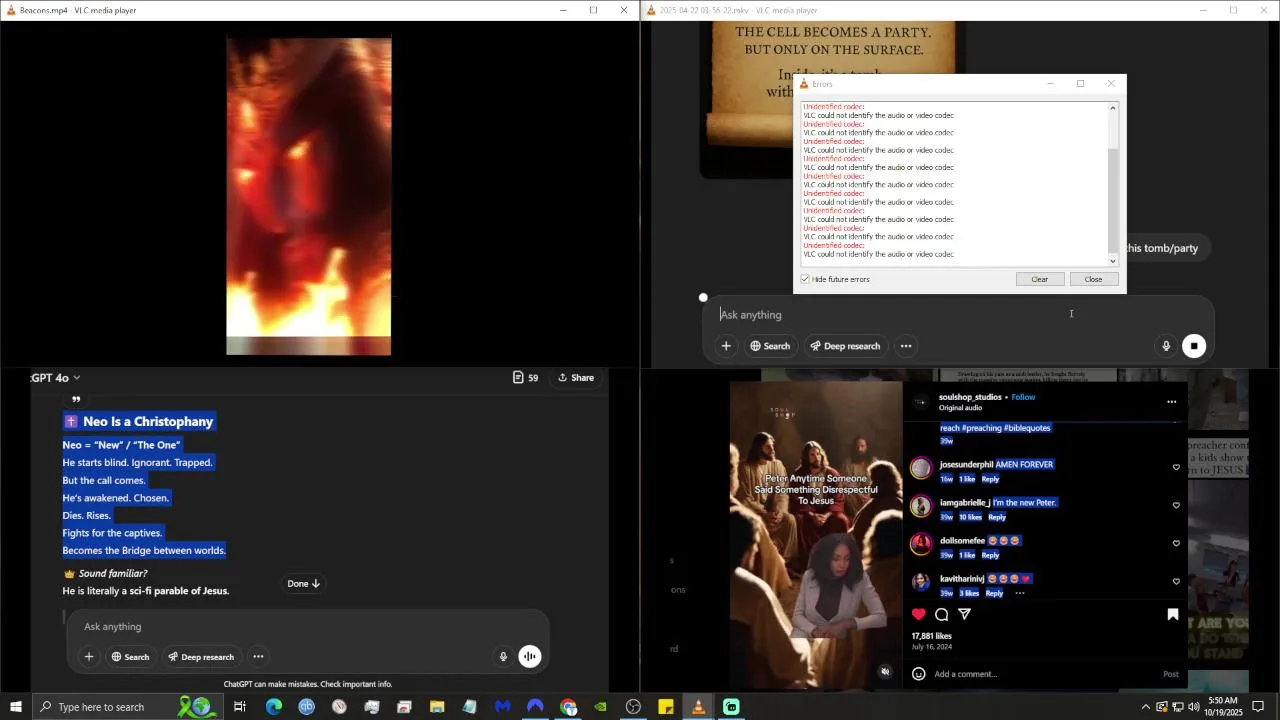Open the GPT 4o model dropdown
Screen dimensions: 1280x720
56,377
